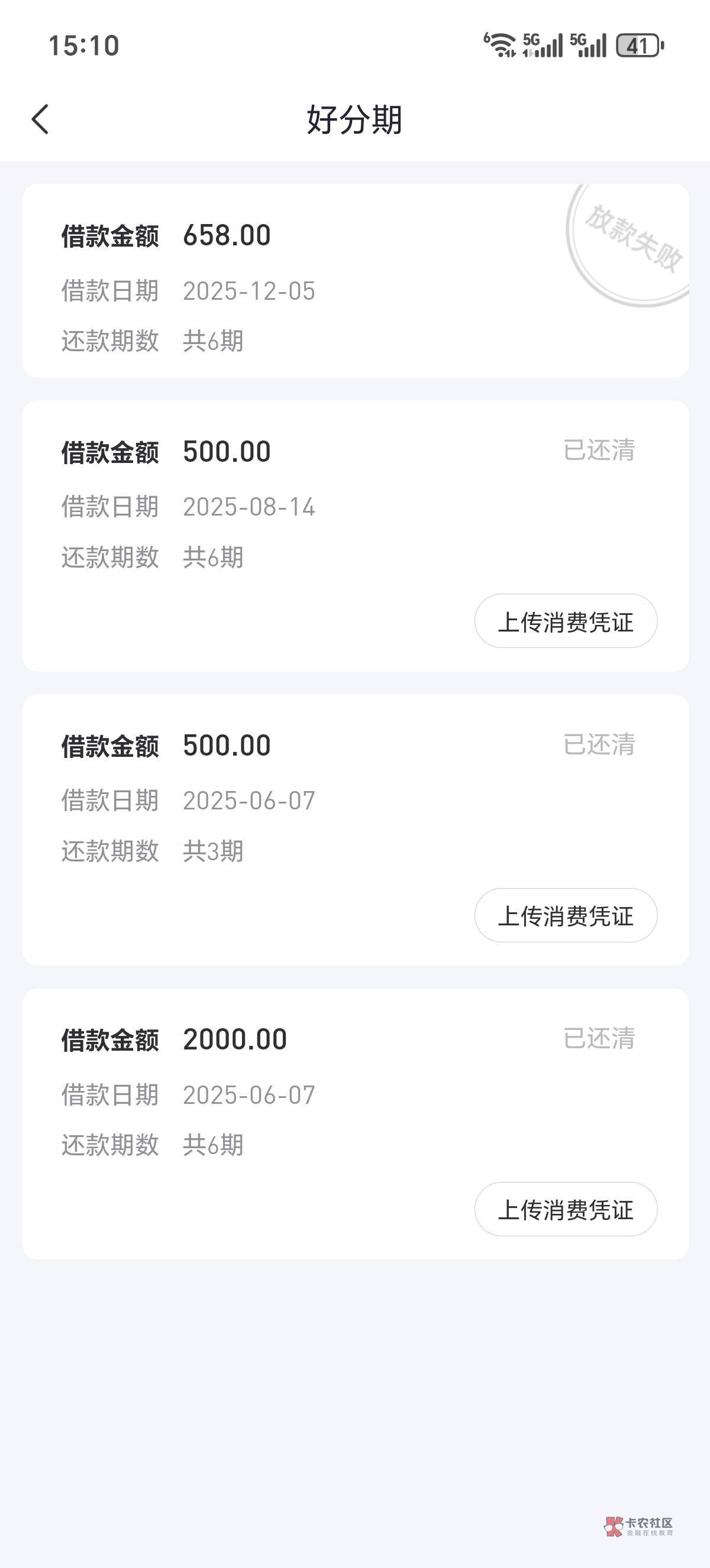Tap the 658.00 loan amount
Image resolution: width=710 pixels, height=1568 pixels.
pyautogui.click(x=227, y=235)
